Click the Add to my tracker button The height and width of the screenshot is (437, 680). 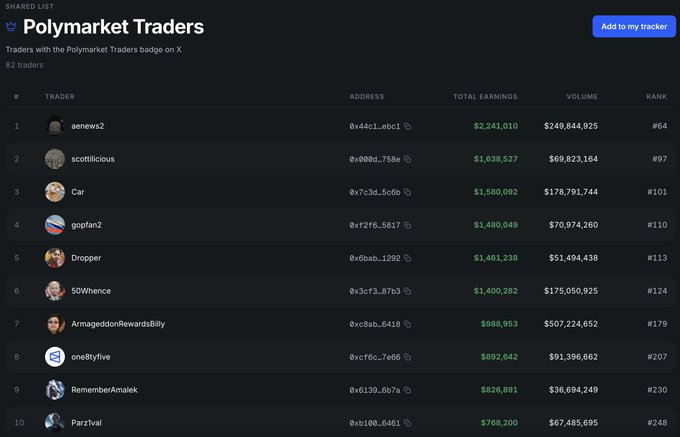coord(634,26)
